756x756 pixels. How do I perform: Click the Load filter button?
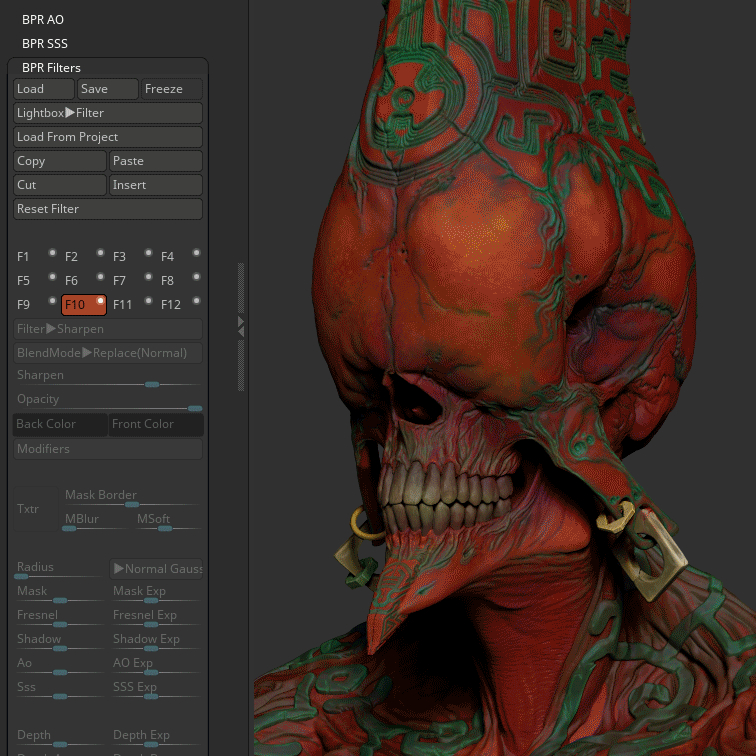point(44,89)
